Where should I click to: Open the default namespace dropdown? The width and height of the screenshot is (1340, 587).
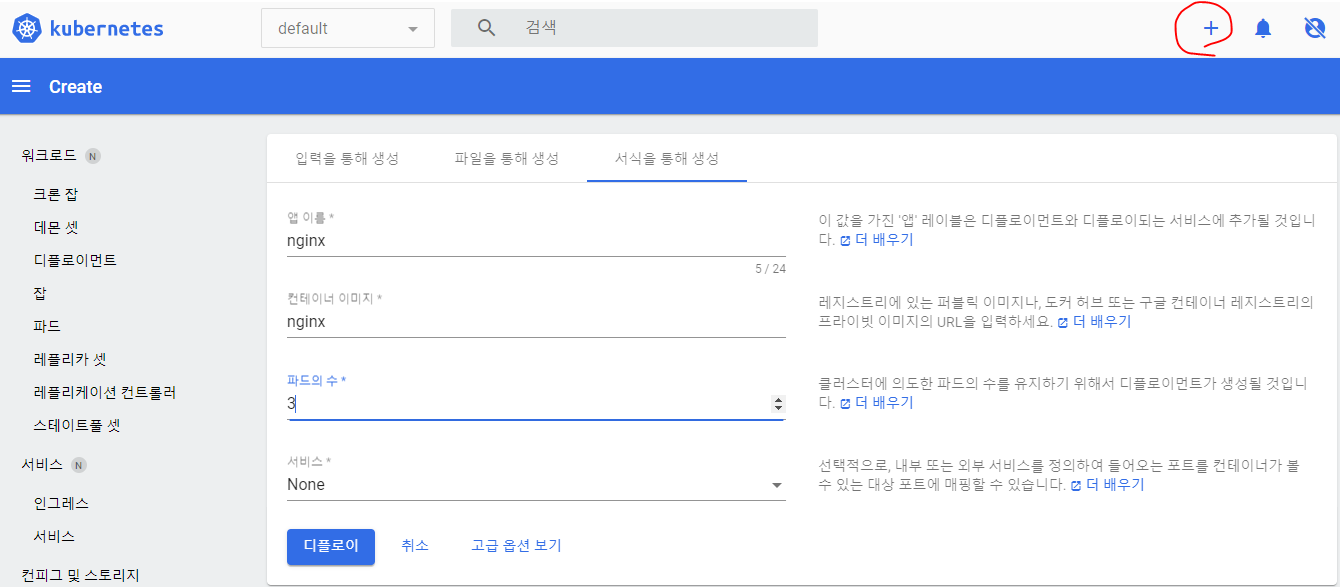pyautogui.click(x=348, y=28)
